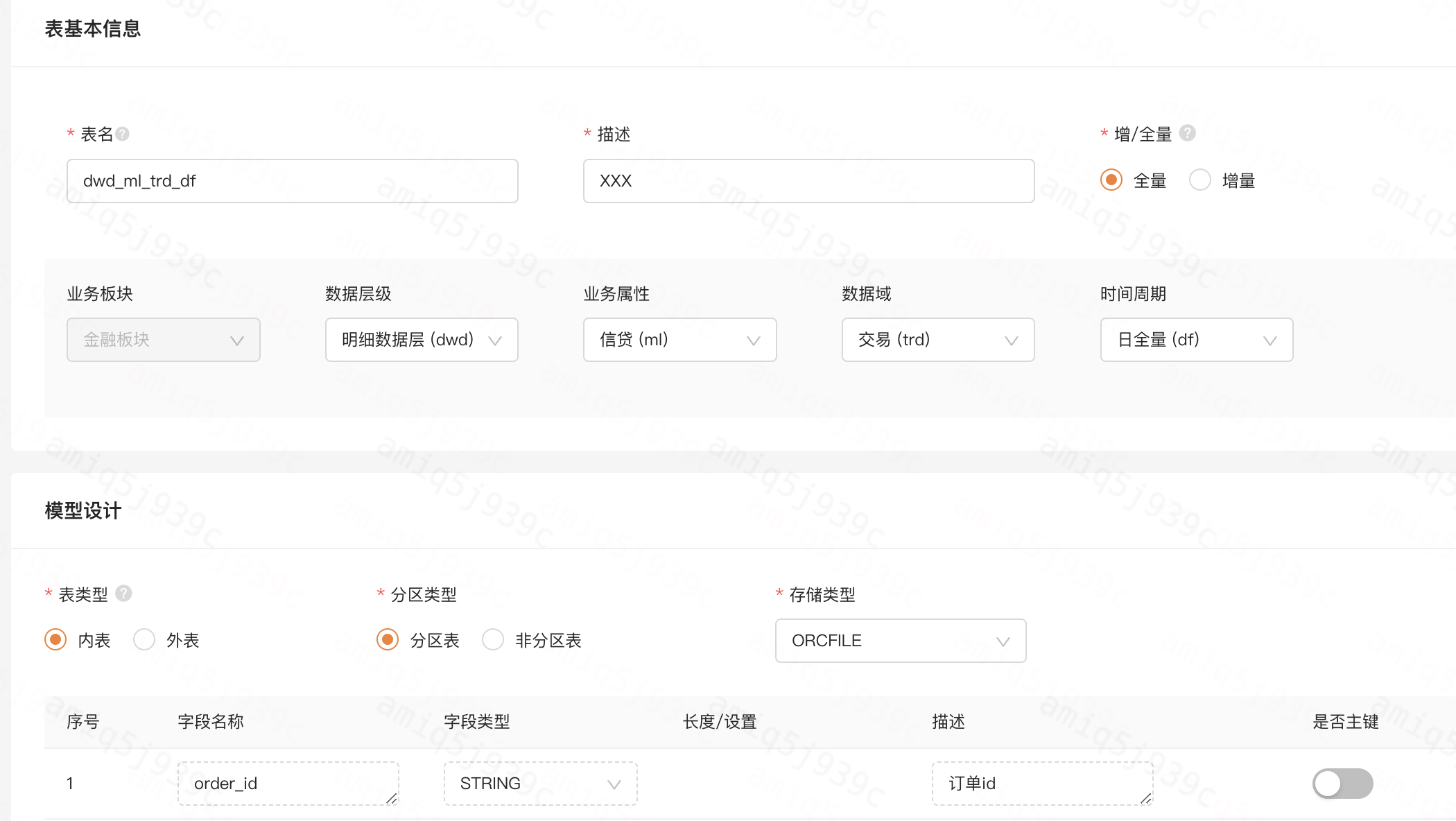Click help icon next to 增/全量 label
The height and width of the screenshot is (821, 1456).
pyautogui.click(x=1187, y=133)
